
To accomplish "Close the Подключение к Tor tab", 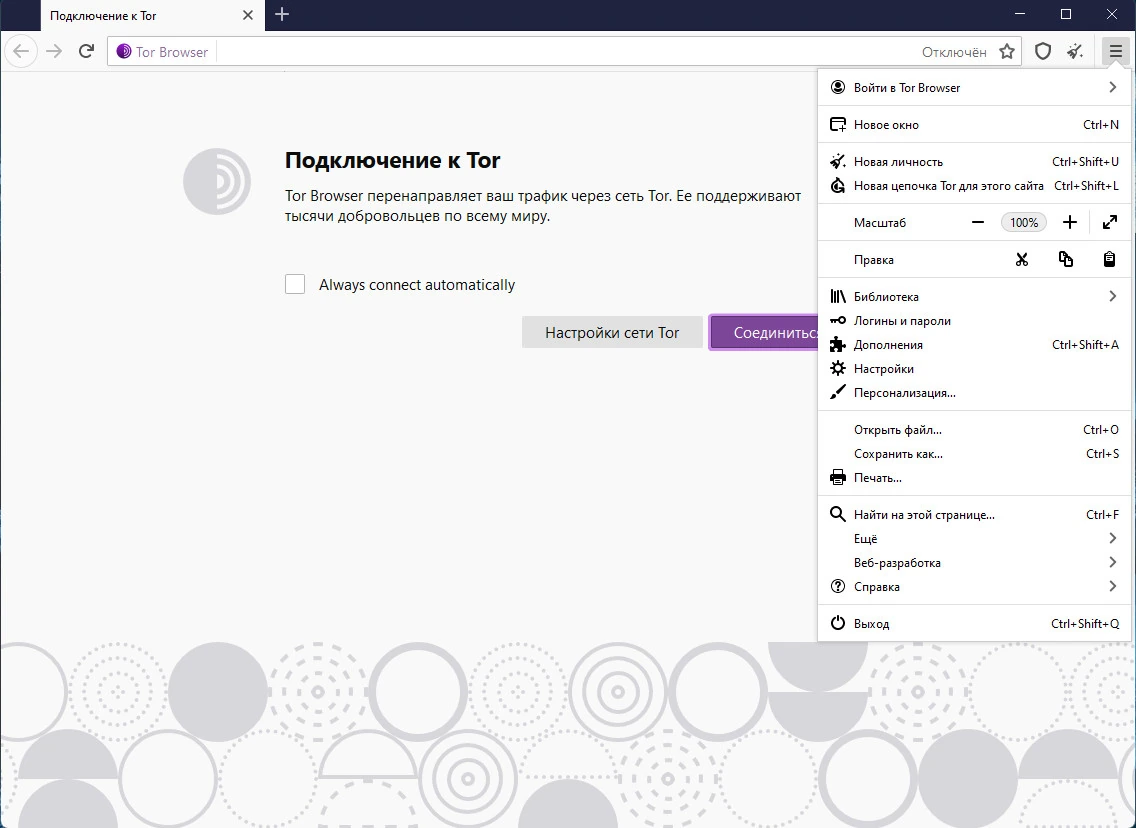I will point(248,15).
